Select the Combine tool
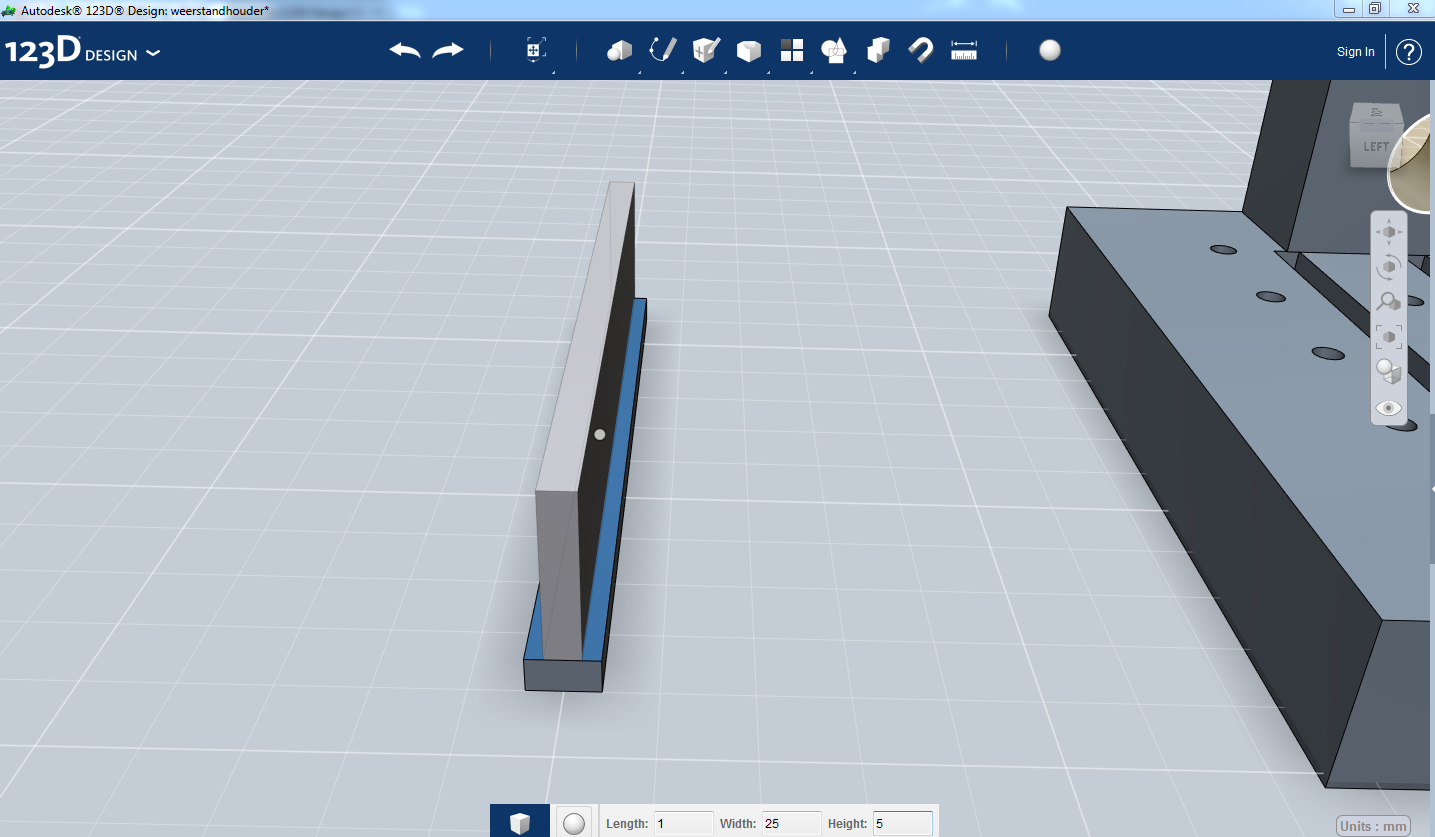 pyautogui.click(x=878, y=50)
